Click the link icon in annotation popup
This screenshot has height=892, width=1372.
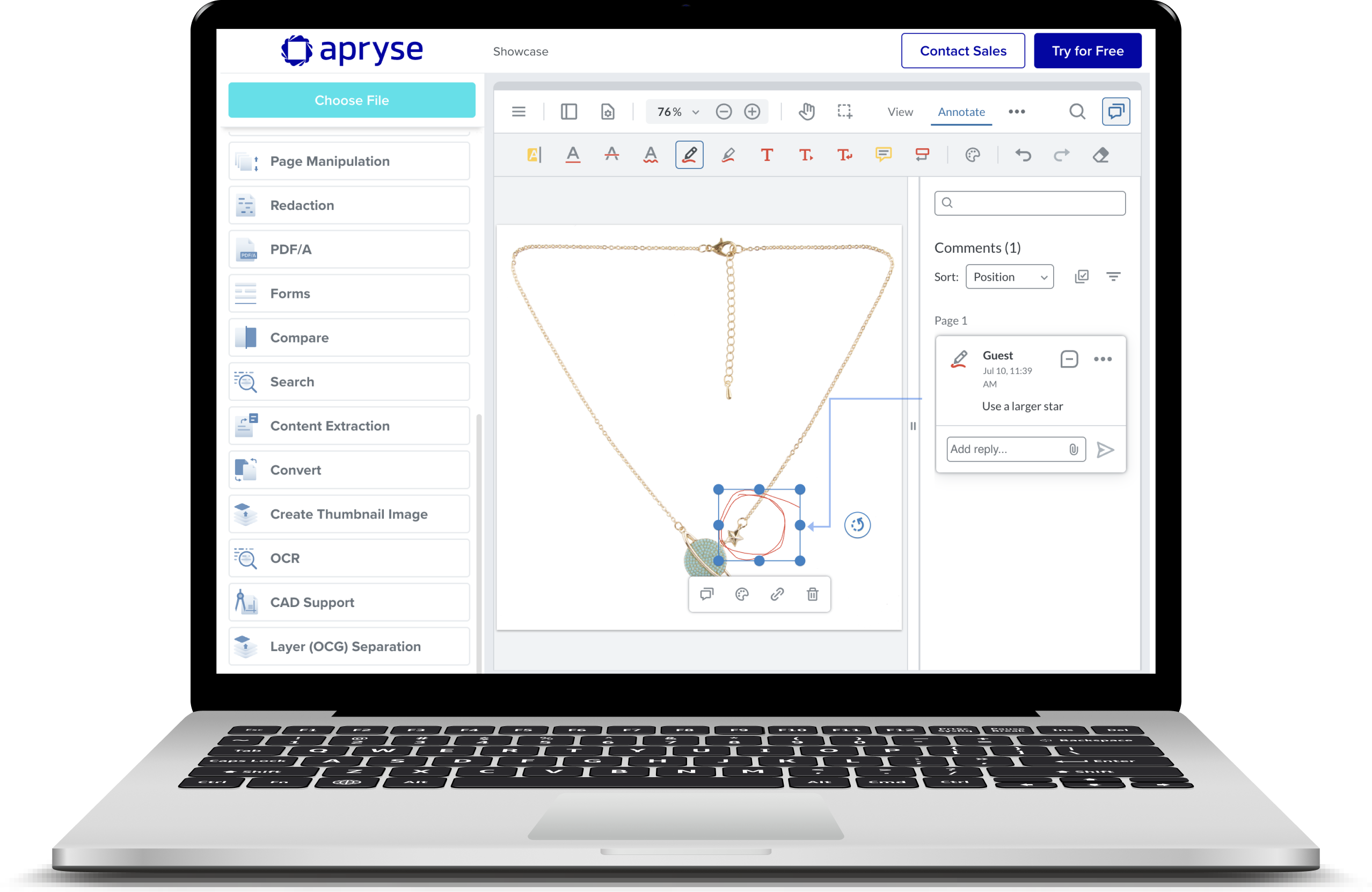[x=777, y=594]
